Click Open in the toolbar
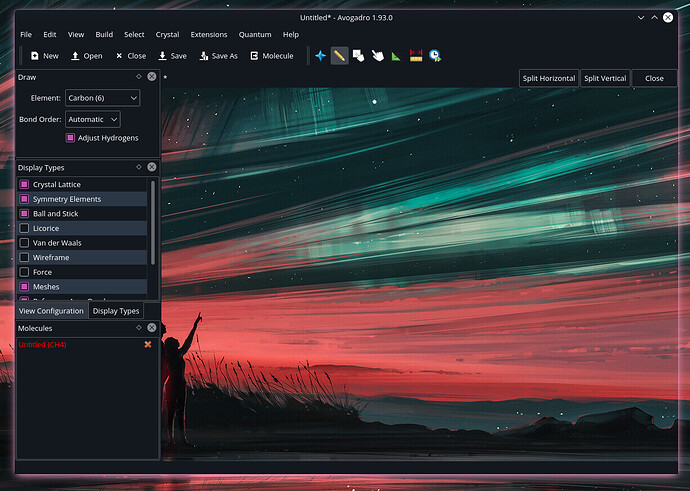The height and width of the screenshot is (491, 690). tap(87, 56)
